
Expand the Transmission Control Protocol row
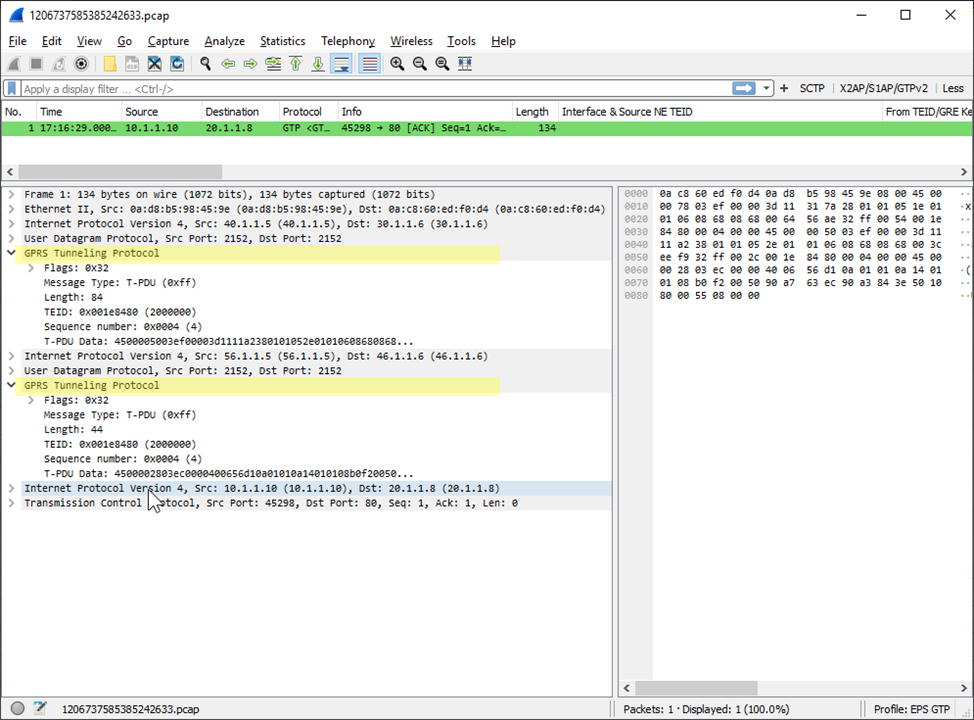click(x=11, y=503)
